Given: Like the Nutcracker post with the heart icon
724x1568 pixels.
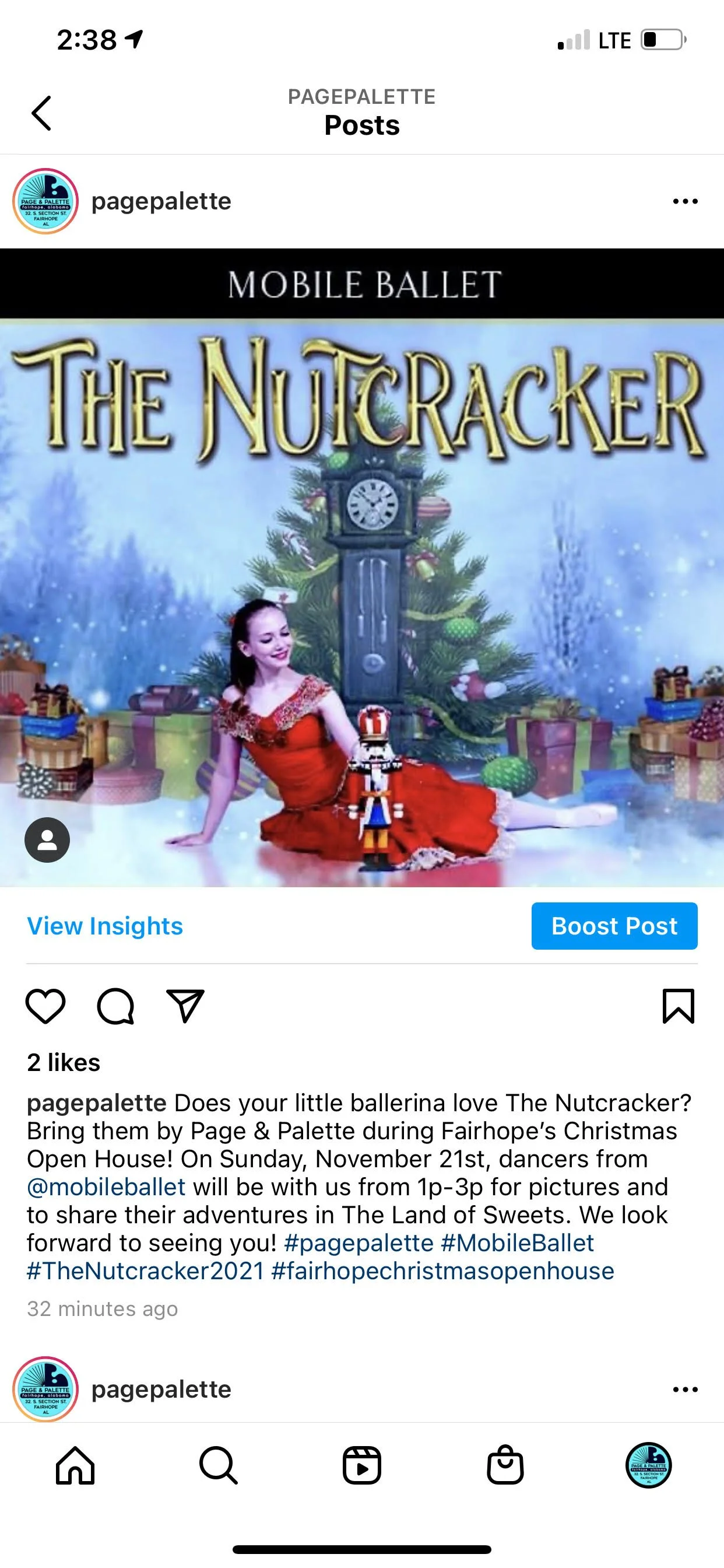Looking at the screenshot, I should 45,1006.
